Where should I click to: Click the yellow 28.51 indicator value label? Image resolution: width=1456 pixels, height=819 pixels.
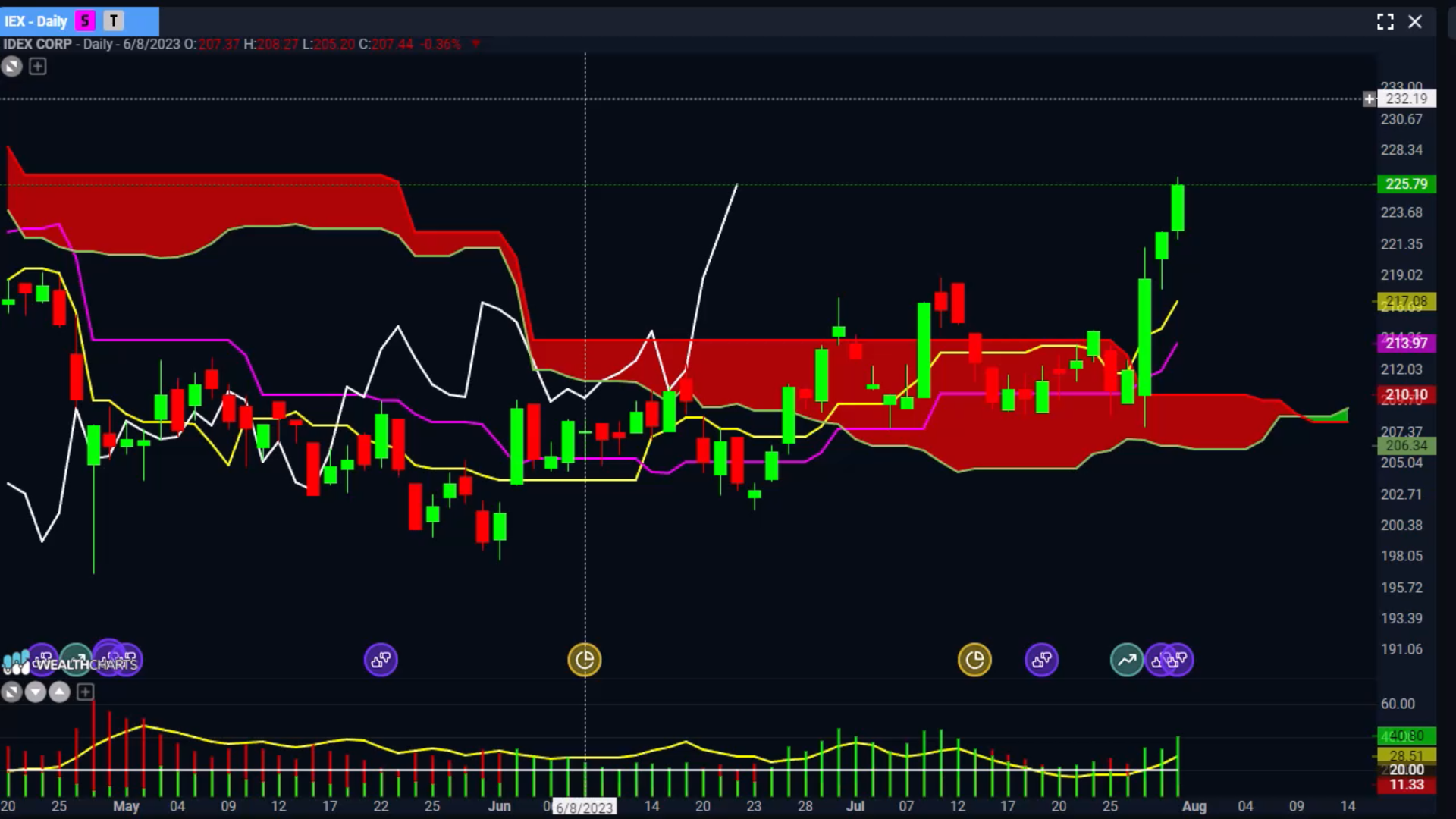[x=1407, y=755]
